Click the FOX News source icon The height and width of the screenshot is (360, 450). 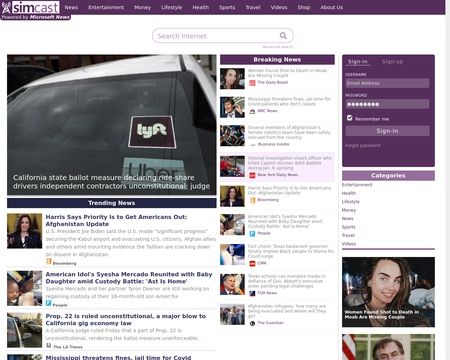[x=252, y=293]
